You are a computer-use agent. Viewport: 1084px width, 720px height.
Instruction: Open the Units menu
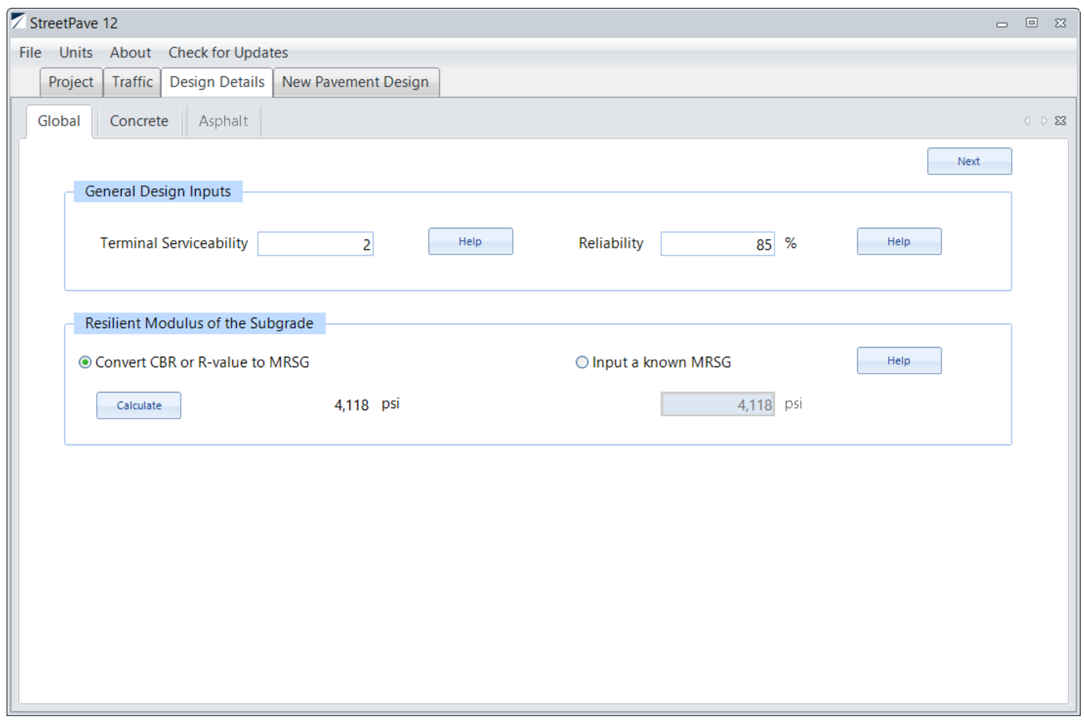tap(76, 53)
